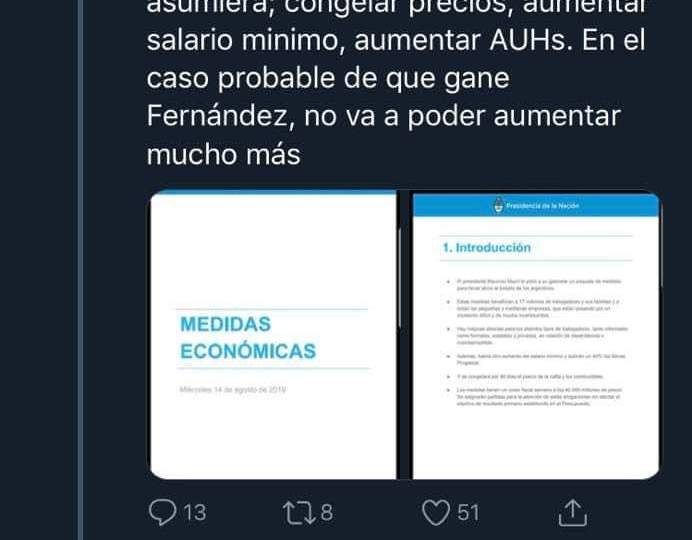
Task: Like the tweet with the heart icon
Action: [x=436, y=513]
